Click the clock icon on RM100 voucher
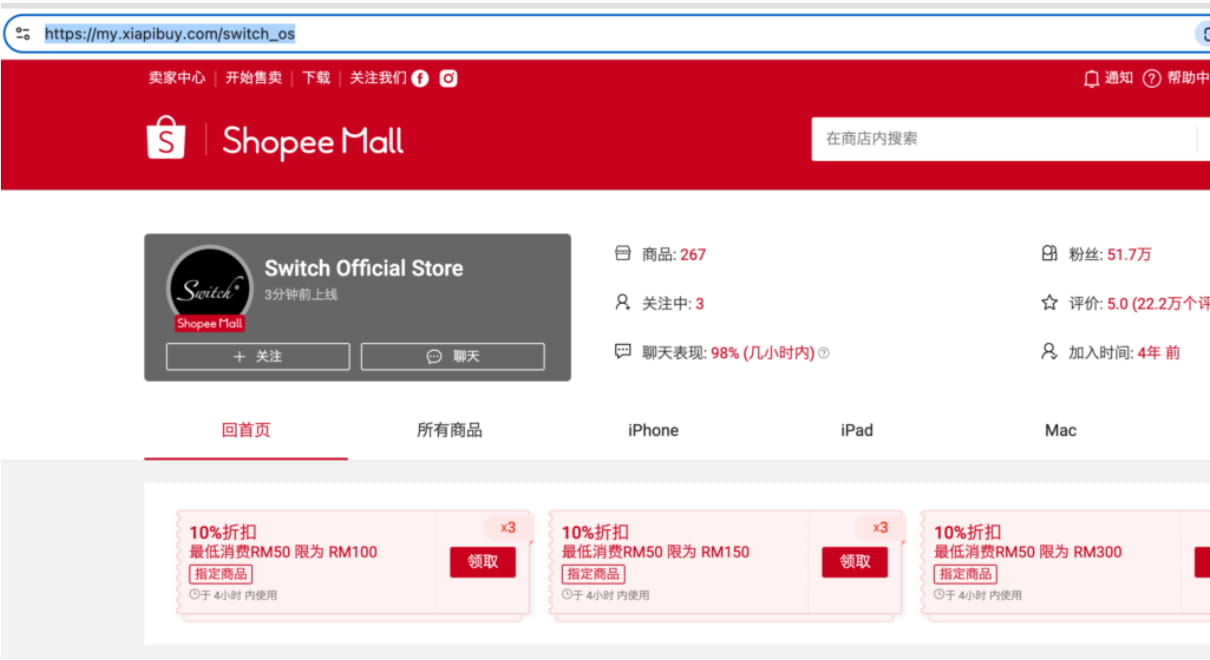Viewport: 1210px width, 660px height. coord(194,594)
